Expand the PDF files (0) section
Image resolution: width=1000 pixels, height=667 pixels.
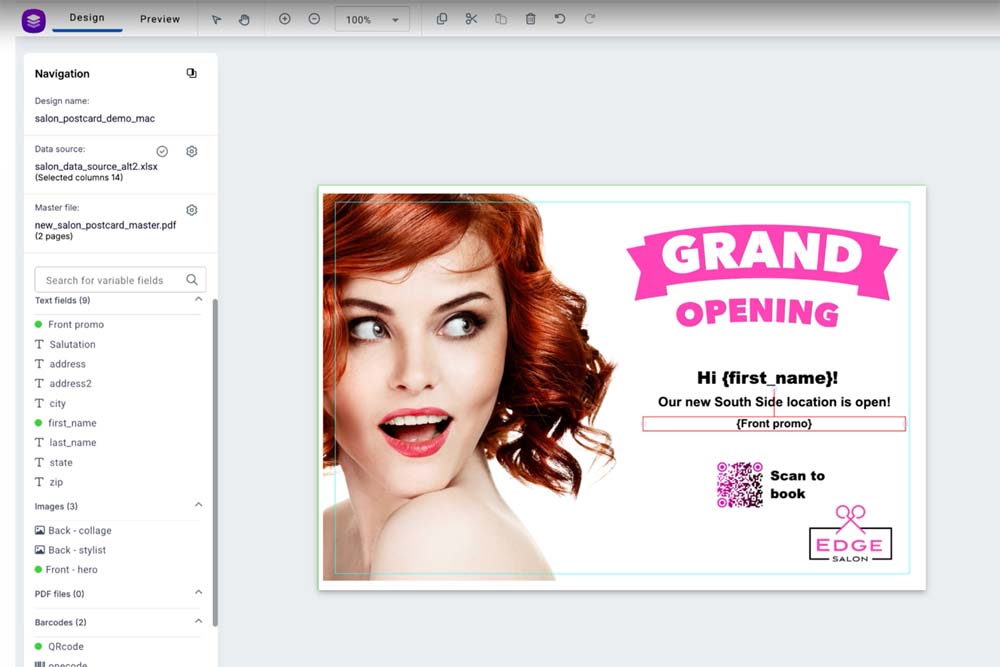[x=198, y=593]
